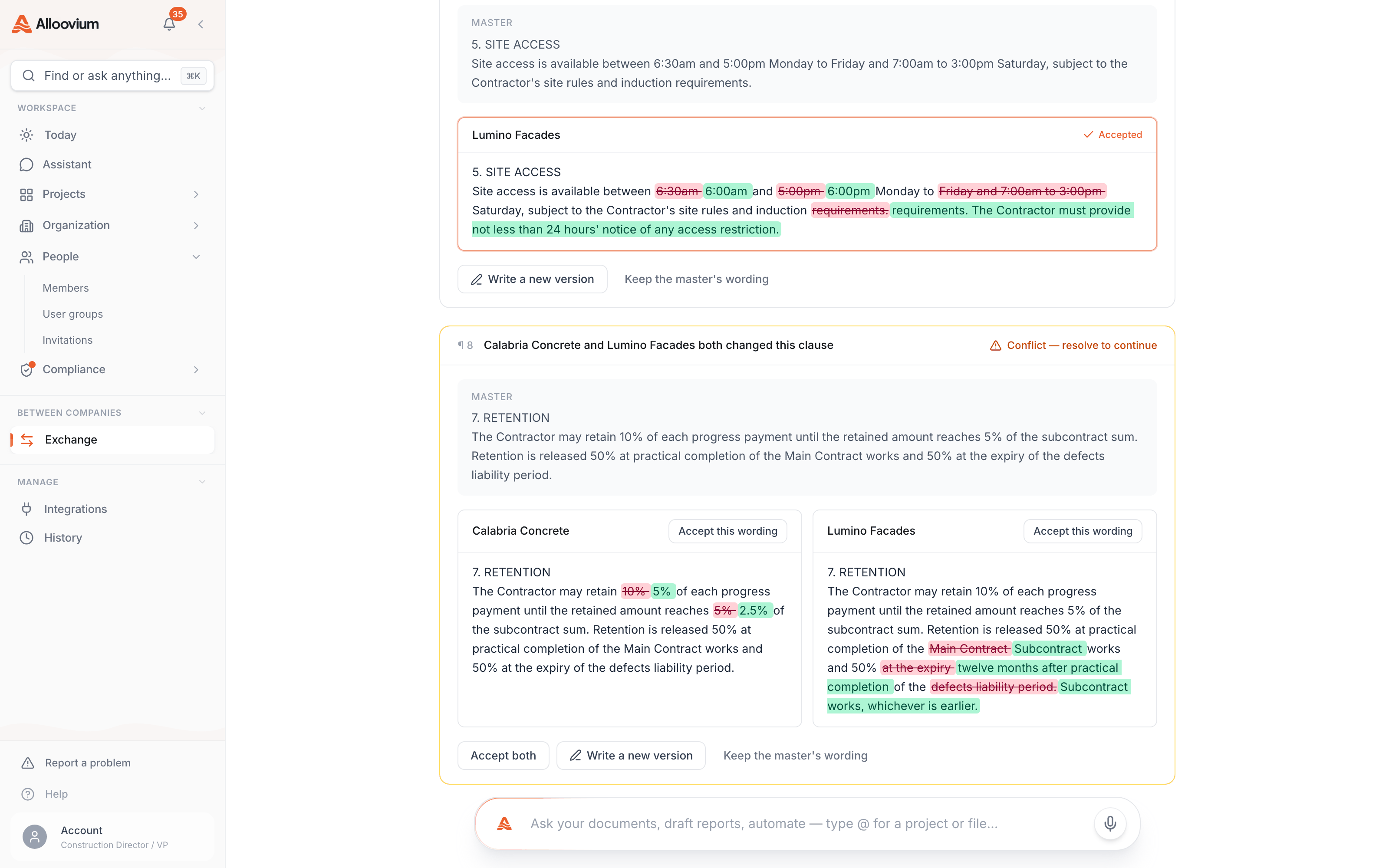Viewport: 1389px width, 868px height.
Task: Click the Organization building icon
Action: point(26,226)
